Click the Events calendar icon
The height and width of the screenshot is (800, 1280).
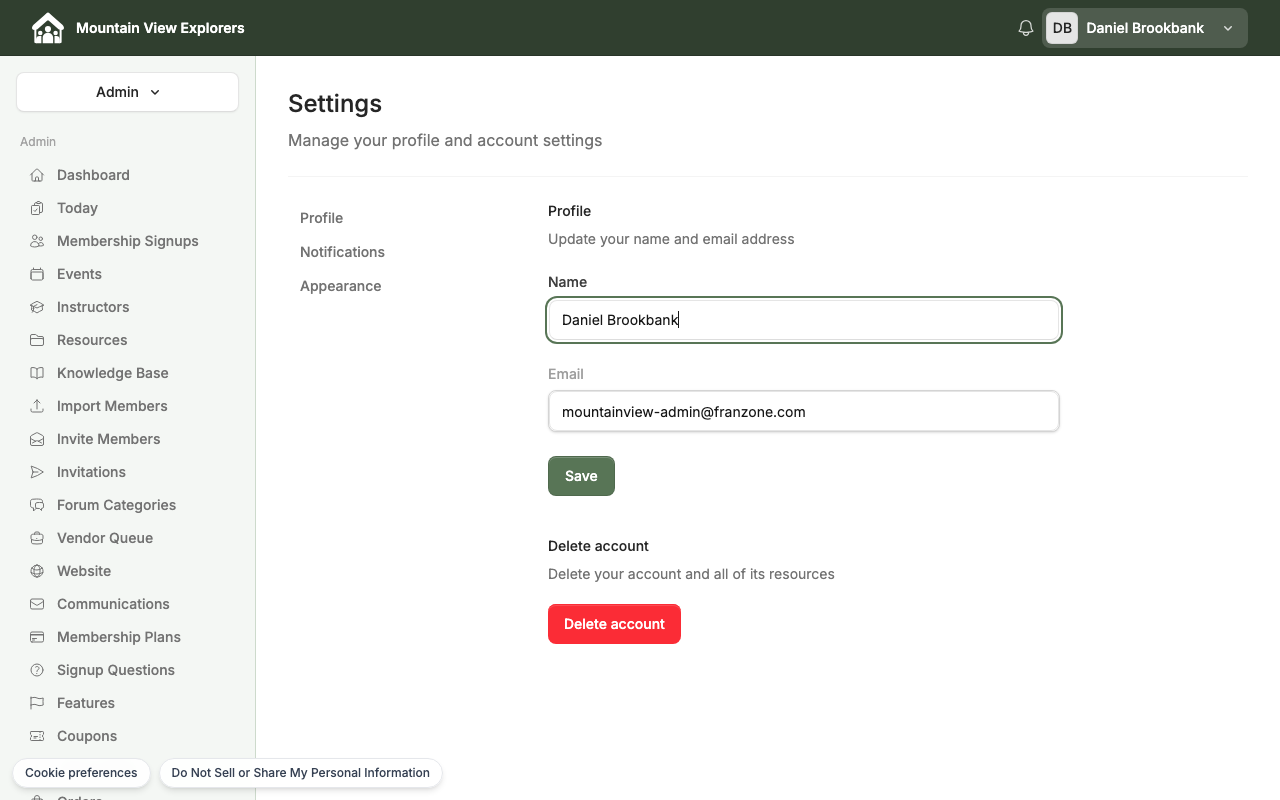pyautogui.click(x=37, y=274)
